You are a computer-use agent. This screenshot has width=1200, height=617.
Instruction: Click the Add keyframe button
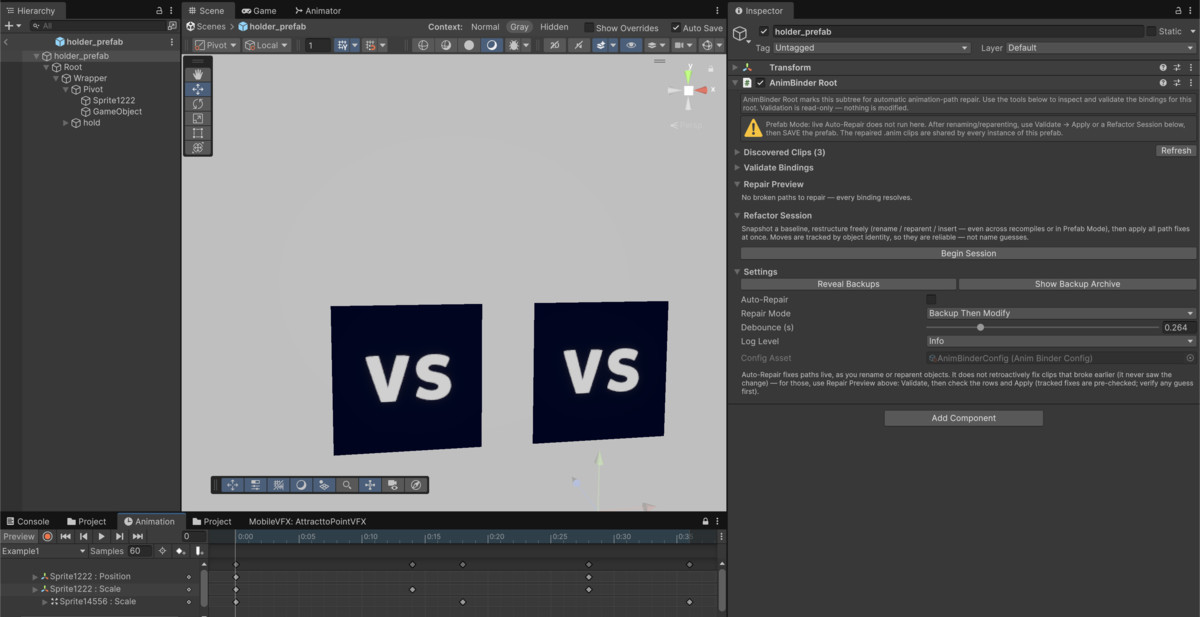181,551
